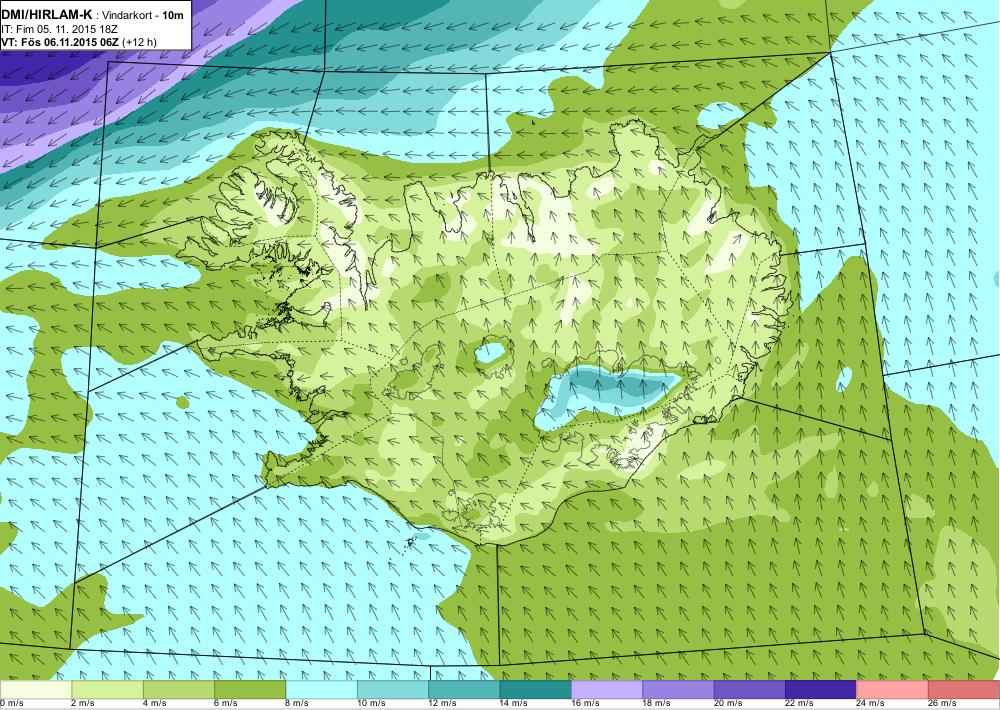Click the teal 12–14 m/s legend swatch
1000x710 pixels.
tap(464, 689)
